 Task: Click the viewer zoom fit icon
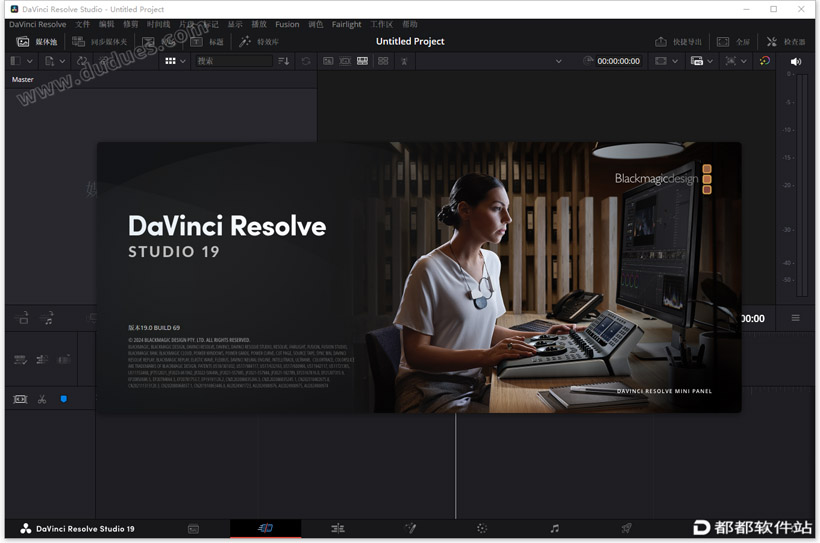[x=731, y=61]
